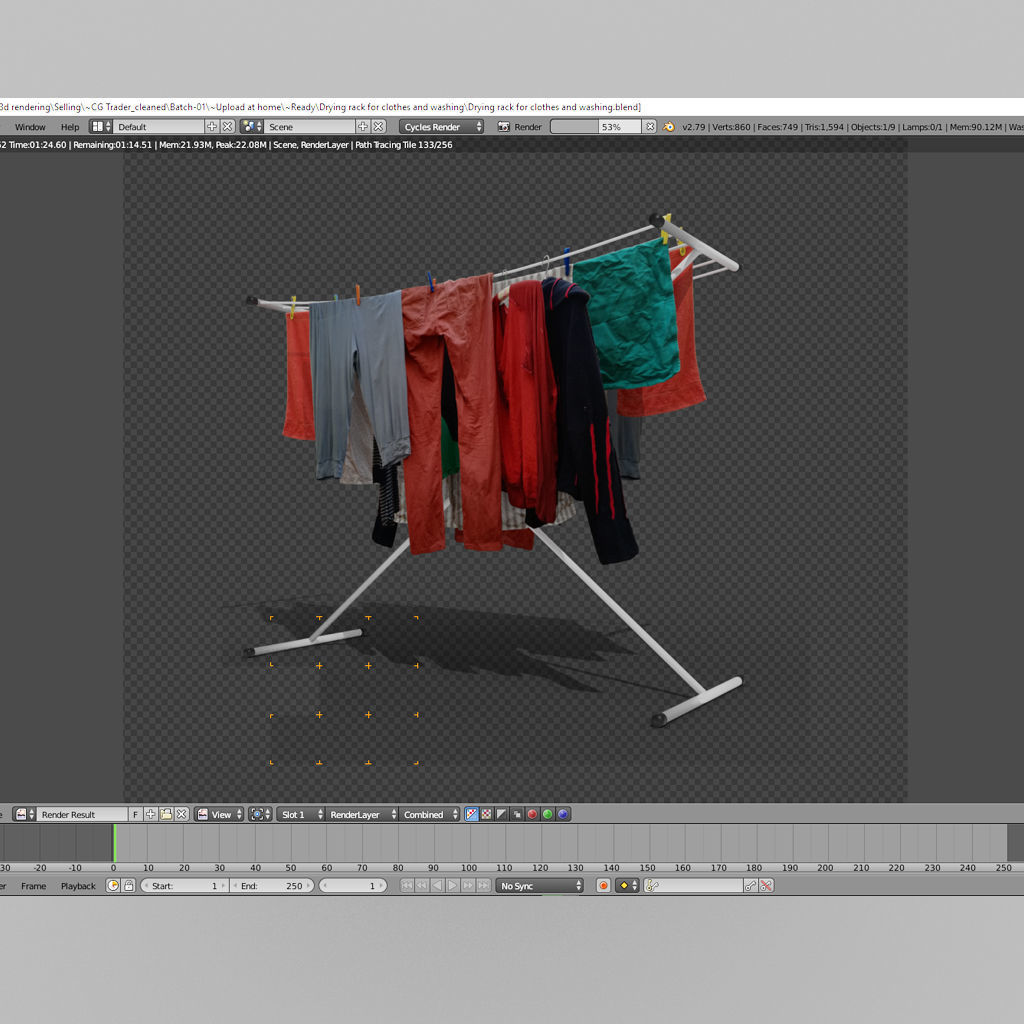Open the No Sync dropdown
The image size is (1024, 1024).
pos(539,886)
